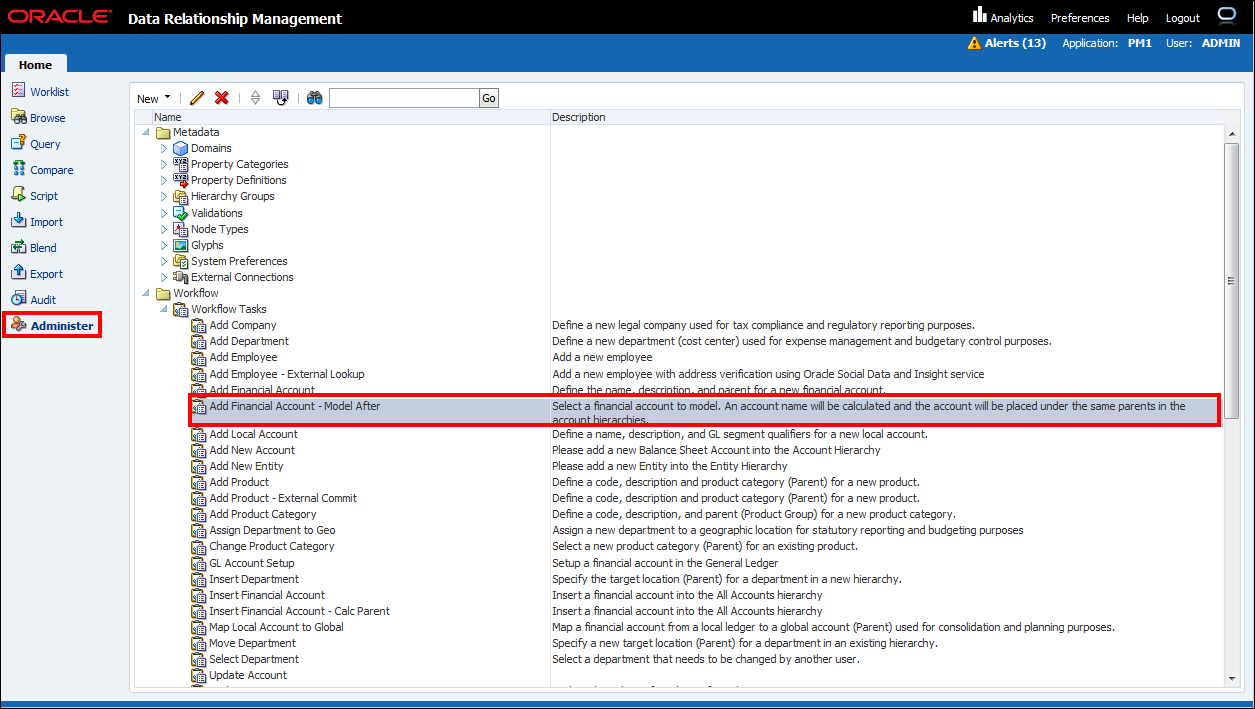Image resolution: width=1255 pixels, height=709 pixels.
Task: Select the Add Local Account task
Action: click(253, 434)
